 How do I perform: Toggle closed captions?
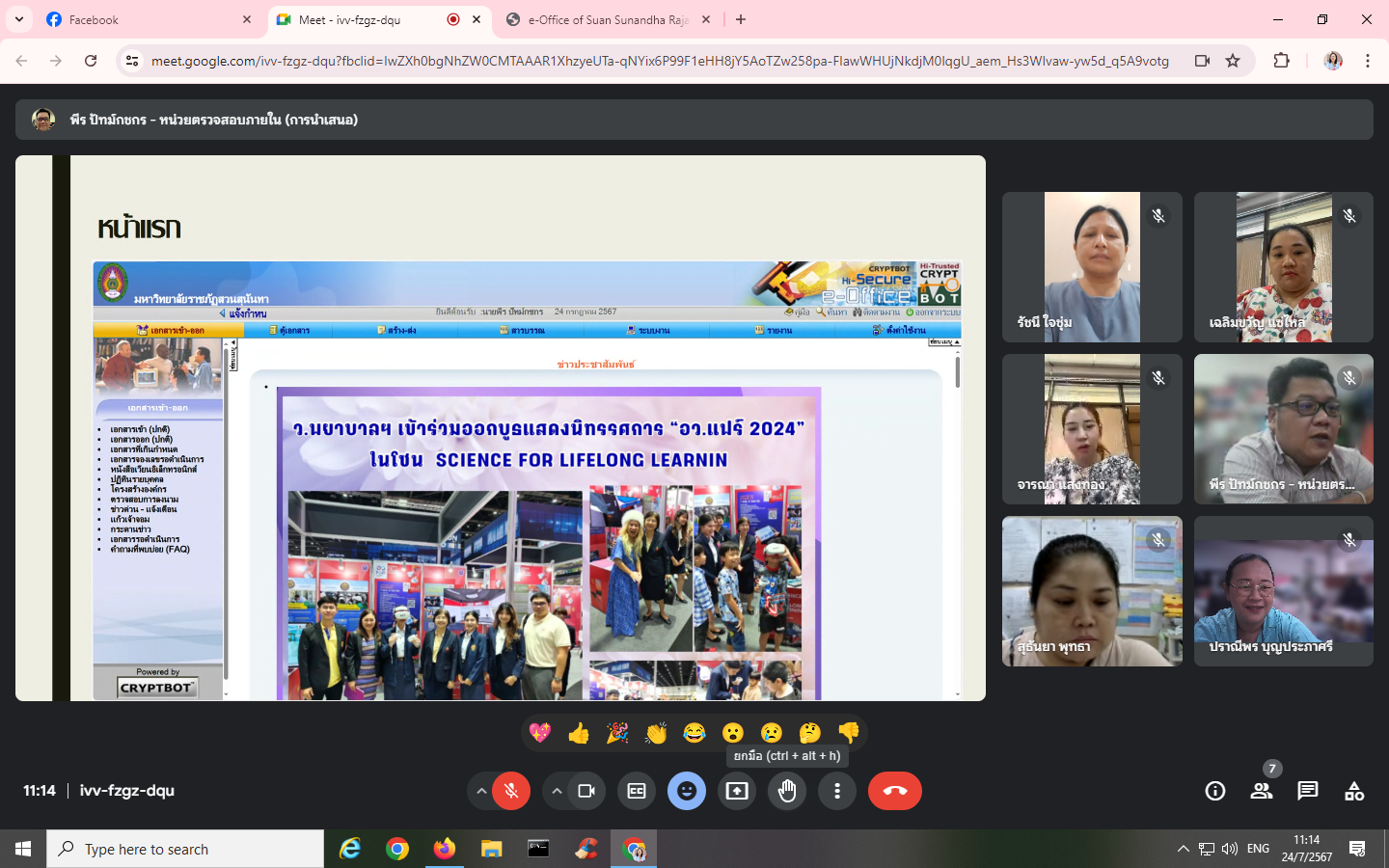637,791
